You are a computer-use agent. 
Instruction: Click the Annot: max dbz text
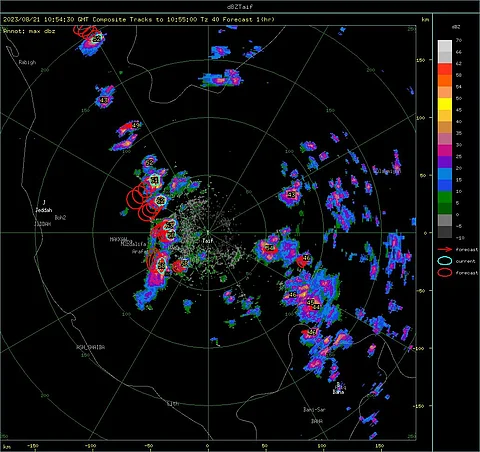pos(29,31)
